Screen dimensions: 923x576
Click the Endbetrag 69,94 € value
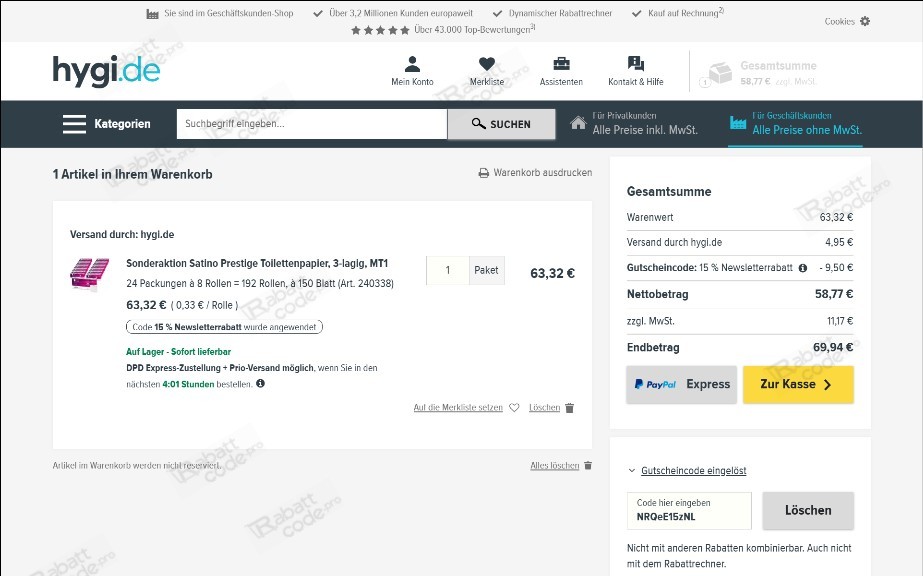point(833,347)
